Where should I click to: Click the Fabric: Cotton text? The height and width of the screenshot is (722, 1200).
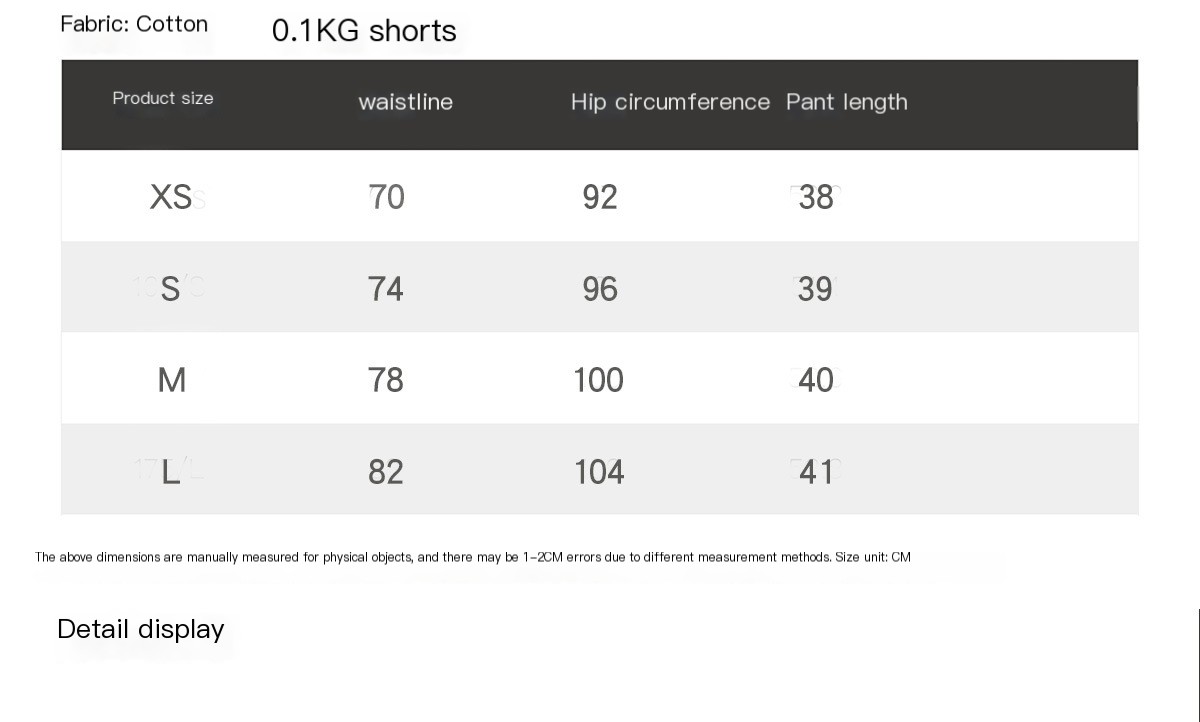pyautogui.click(x=134, y=24)
